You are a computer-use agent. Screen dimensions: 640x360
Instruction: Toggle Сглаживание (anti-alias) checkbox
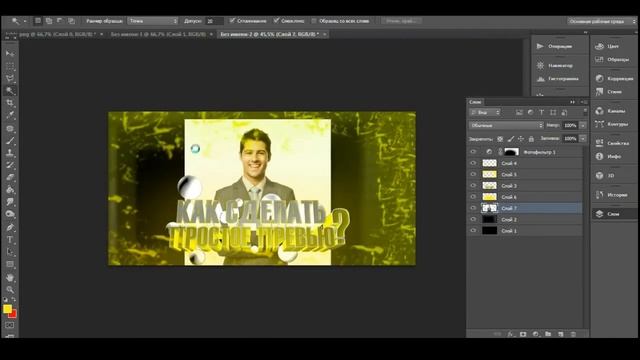232,20
